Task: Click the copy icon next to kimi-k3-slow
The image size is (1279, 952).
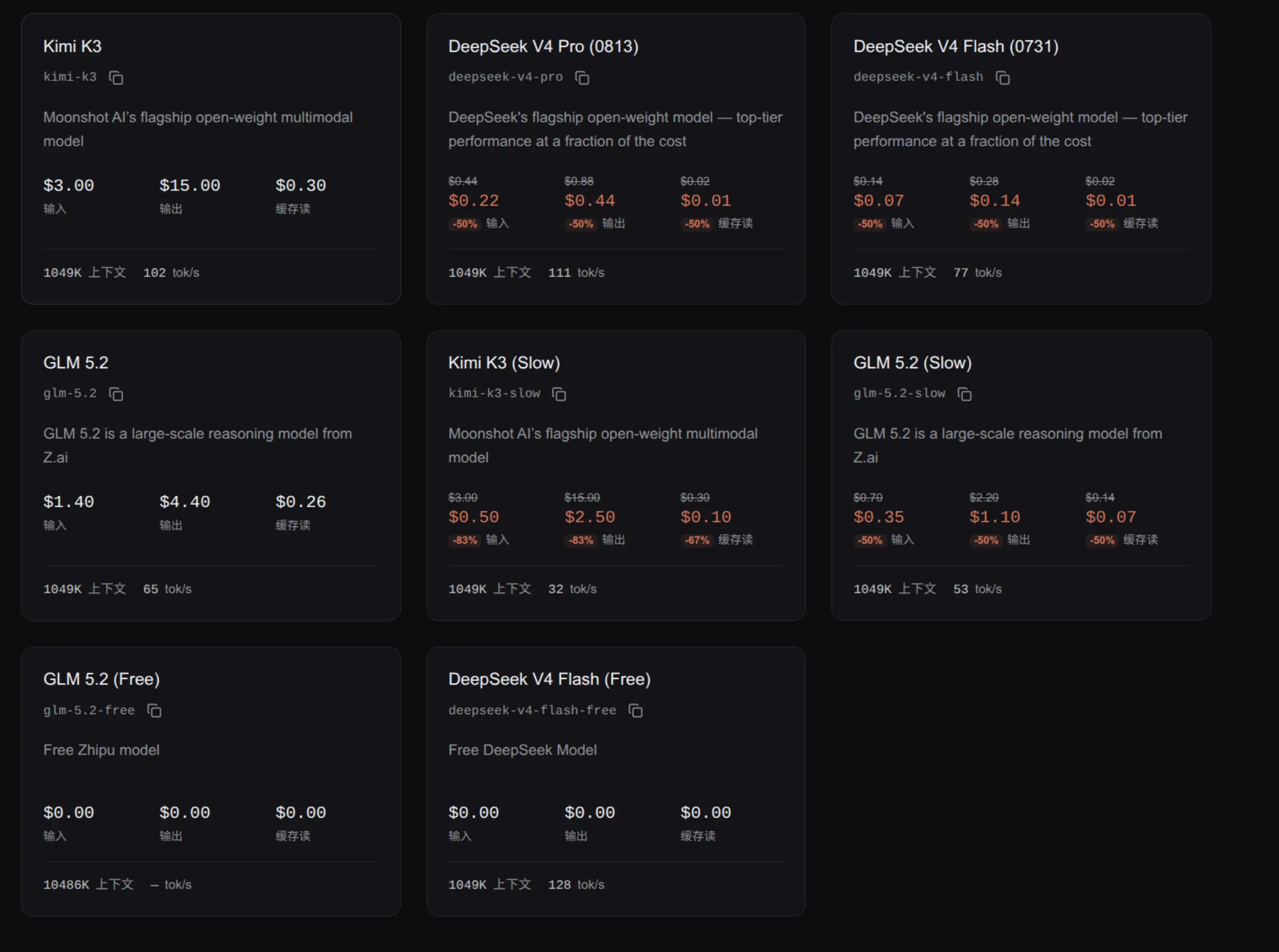Action: click(559, 394)
